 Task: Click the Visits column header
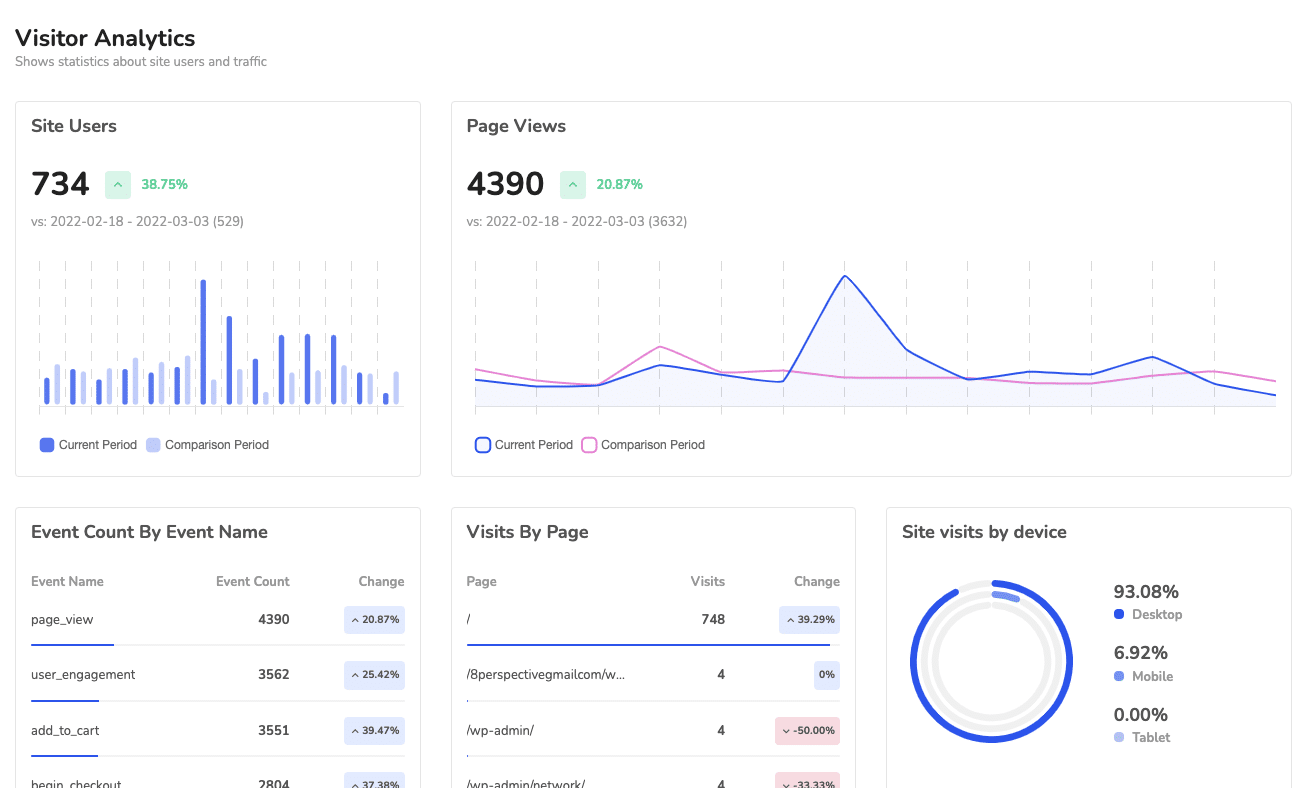708,581
